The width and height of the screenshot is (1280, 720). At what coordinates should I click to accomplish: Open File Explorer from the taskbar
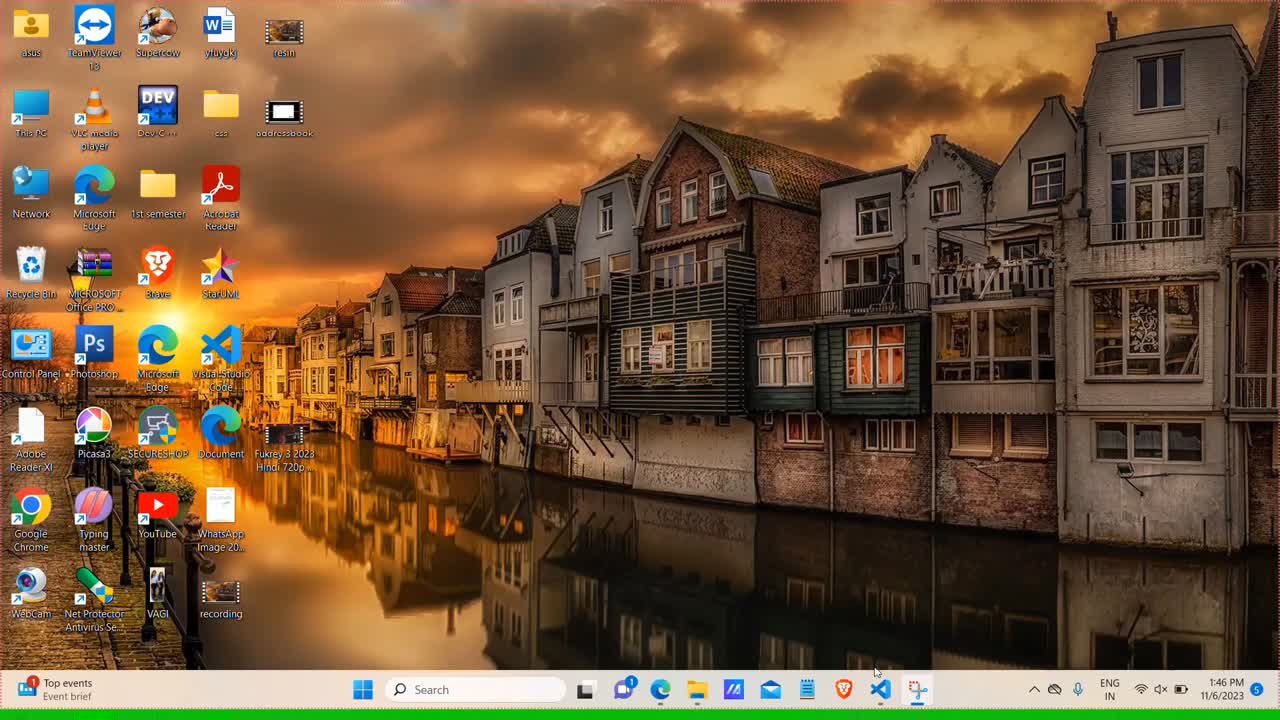click(697, 690)
